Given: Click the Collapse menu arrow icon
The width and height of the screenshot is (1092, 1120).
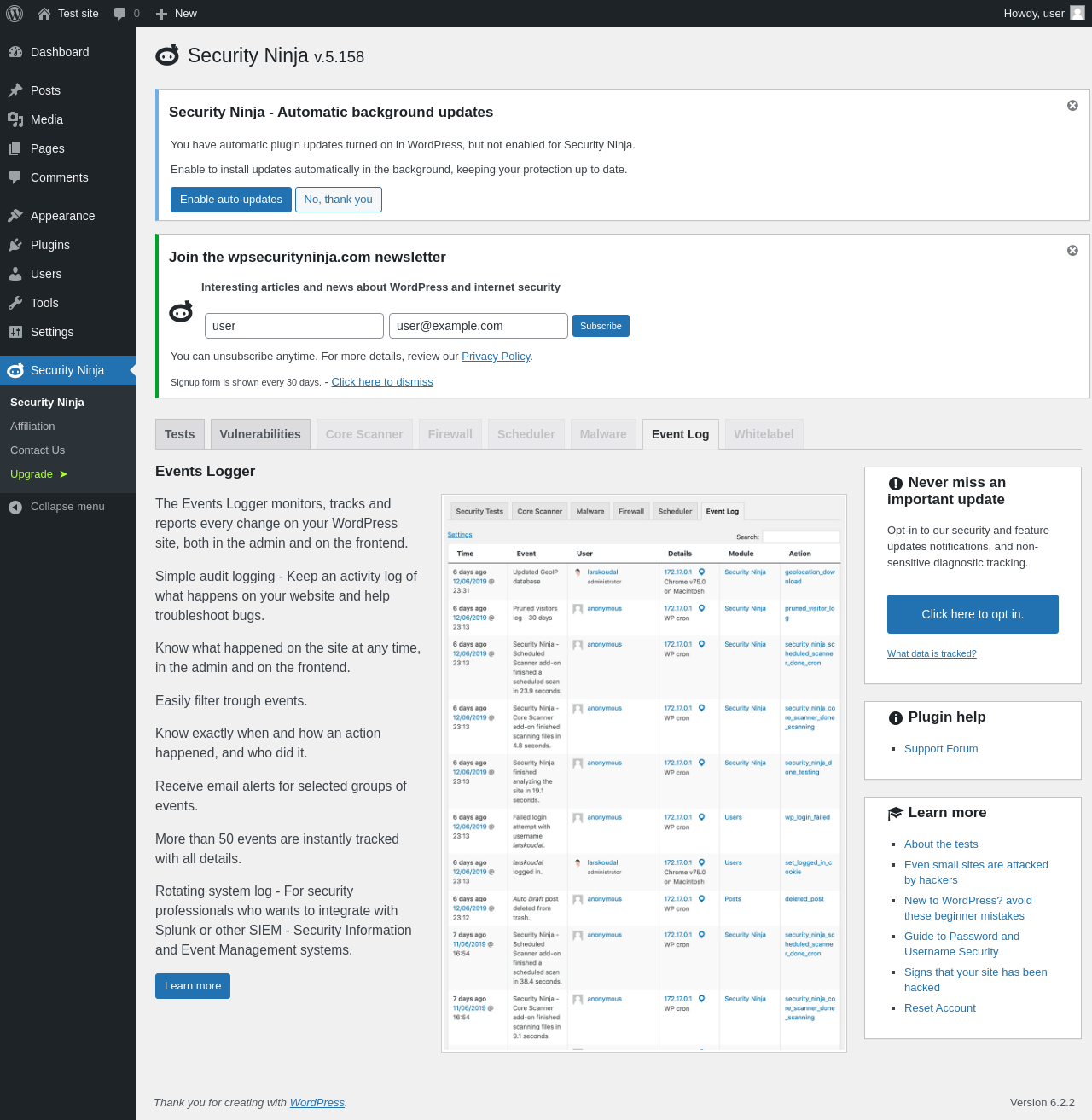Looking at the screenshot, I should (15, 507).
